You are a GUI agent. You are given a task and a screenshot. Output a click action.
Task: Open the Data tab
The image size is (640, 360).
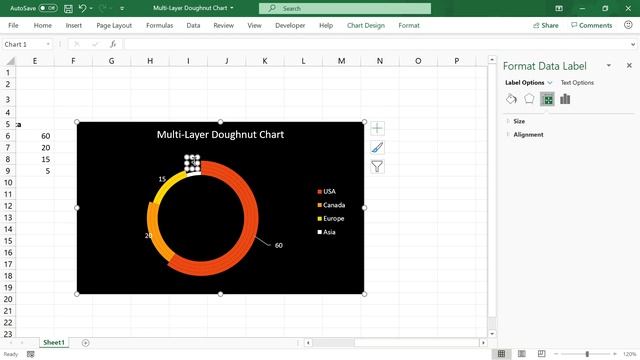[x=193, y=25]
